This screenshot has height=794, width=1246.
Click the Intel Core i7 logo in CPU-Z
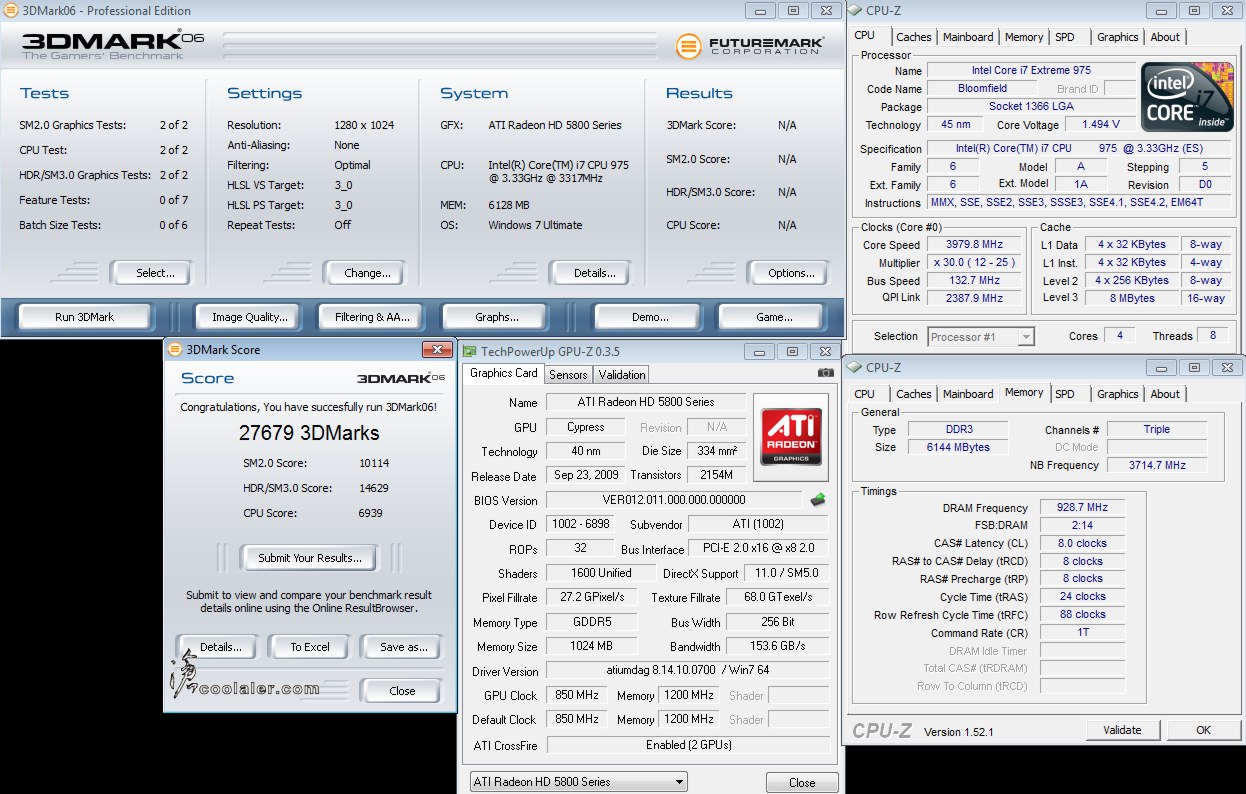pyautogui.click(x=1187, y=95)
